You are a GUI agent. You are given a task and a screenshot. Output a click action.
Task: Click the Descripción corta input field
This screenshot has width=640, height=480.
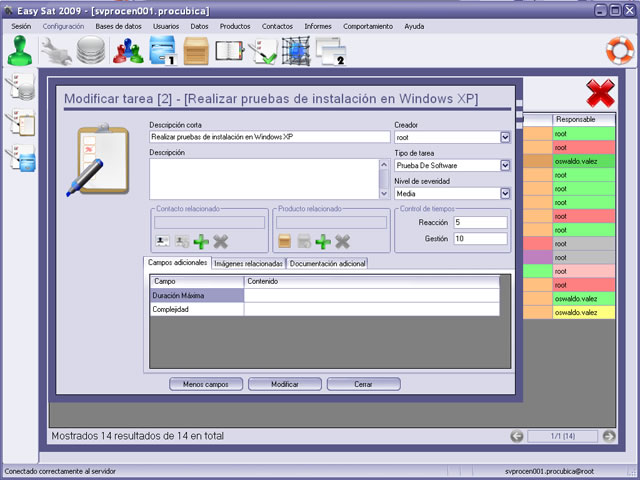pos(269,137)
